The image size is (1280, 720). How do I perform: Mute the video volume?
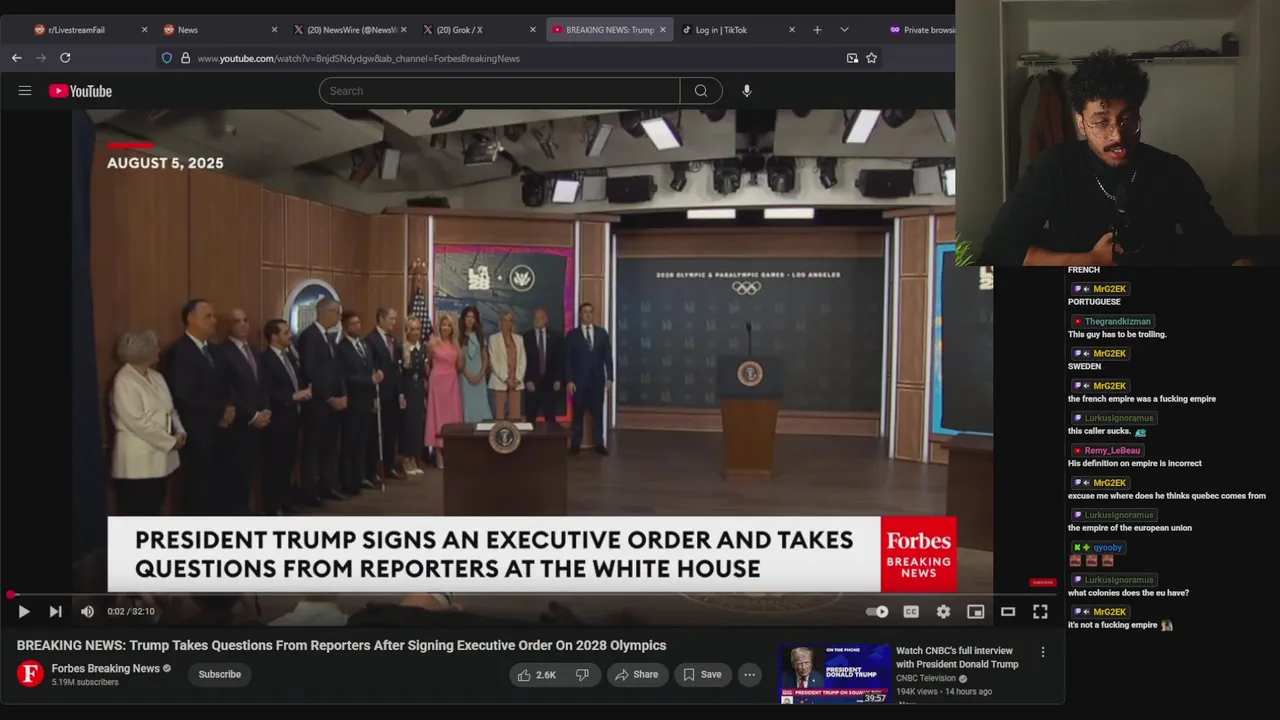point(87,611)
